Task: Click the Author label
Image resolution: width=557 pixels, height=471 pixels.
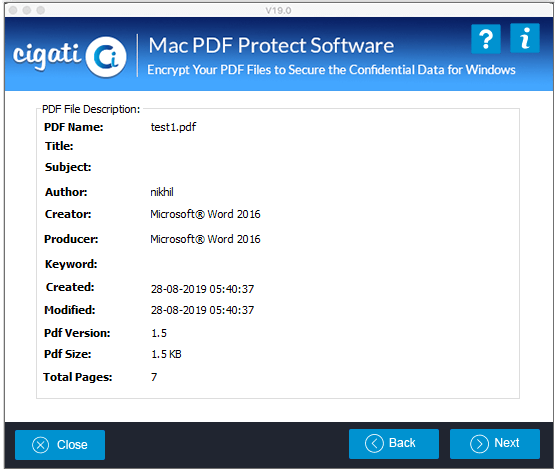Action: click(x=66, y=192)
